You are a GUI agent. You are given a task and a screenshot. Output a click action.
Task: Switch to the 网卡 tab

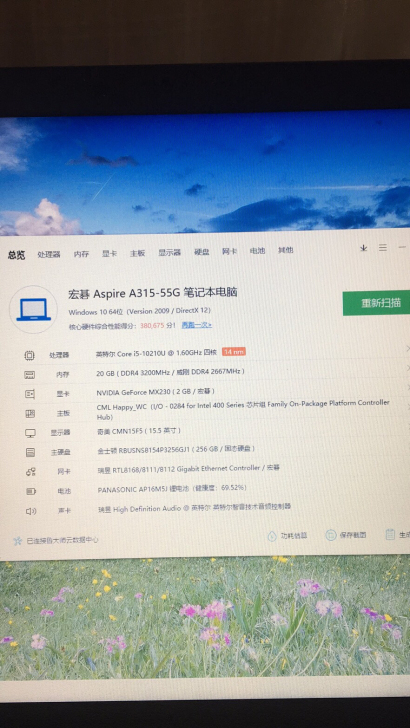pyautogui.click(x=229, y=251)
